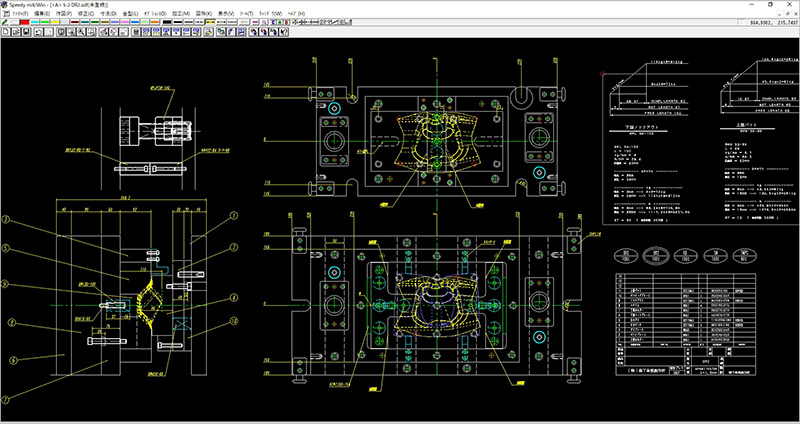The height and width of the screenshot is (424, 800).
Task: Open the ファイル(F) menu
Action: click(18, 13)
